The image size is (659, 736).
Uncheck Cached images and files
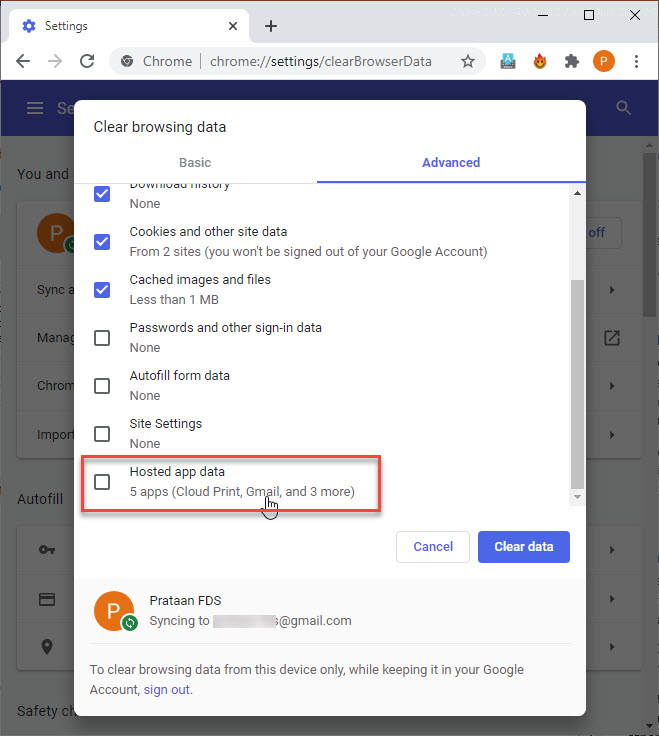(x=102, y=290)
